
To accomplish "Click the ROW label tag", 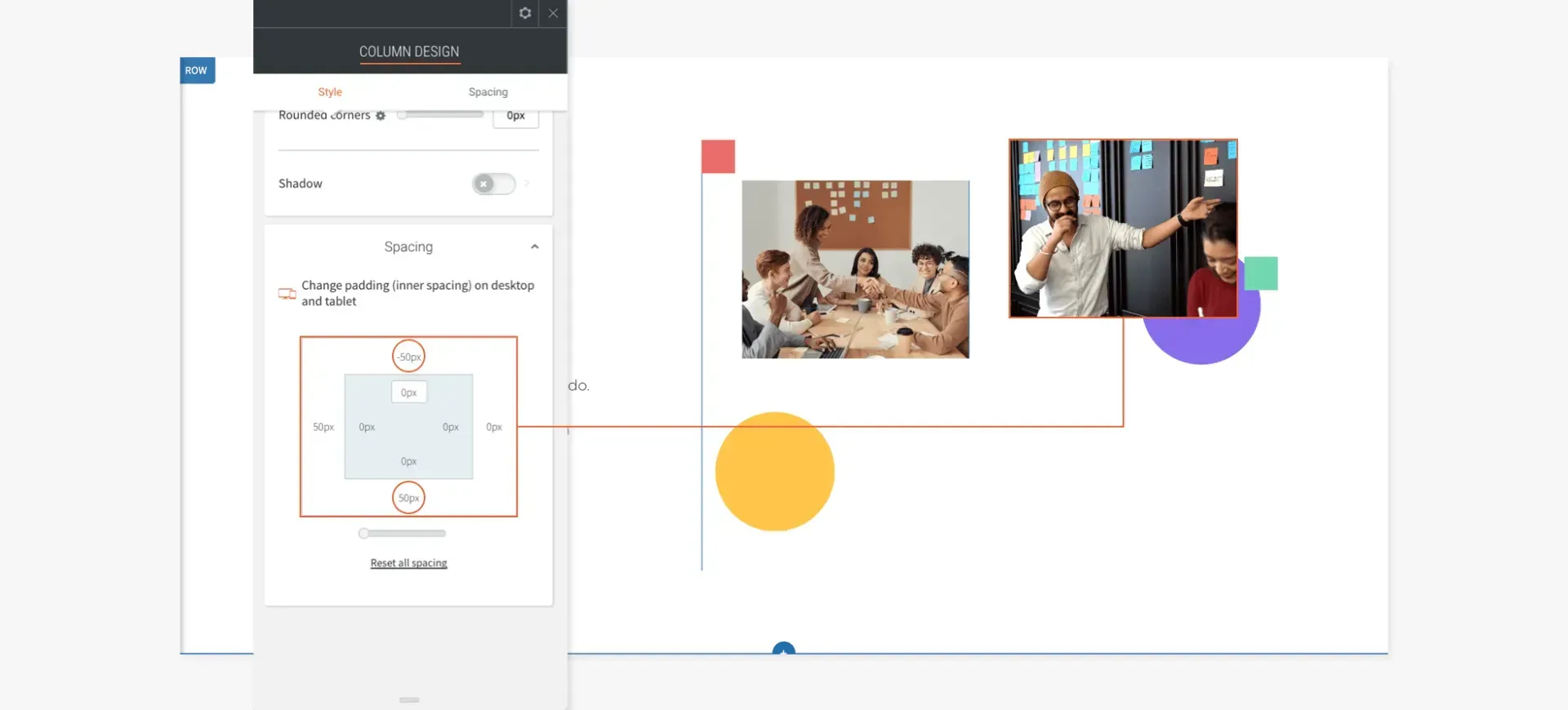I will point(197,70).
